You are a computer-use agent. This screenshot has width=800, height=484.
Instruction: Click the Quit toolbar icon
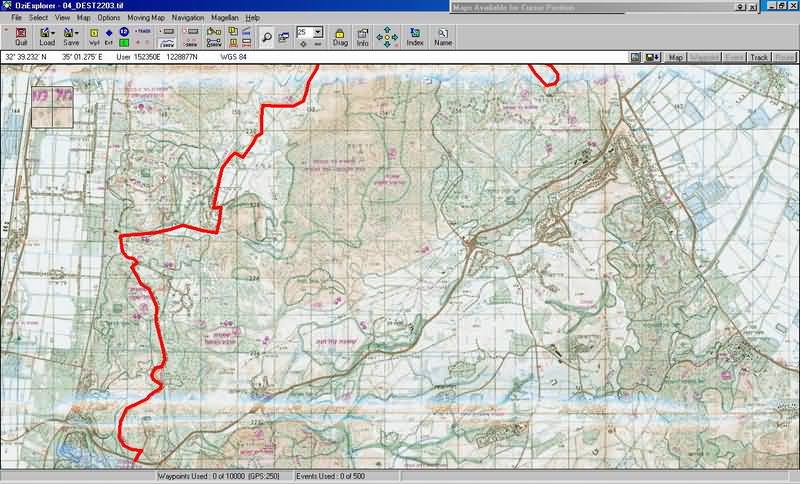(x=21, y=37)
